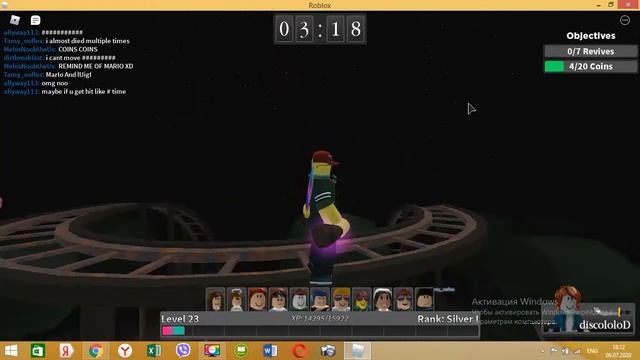Screen dimensions: 640x360
Task: Click chat message "Mario And lUigi"
Action: pos(68,75)
